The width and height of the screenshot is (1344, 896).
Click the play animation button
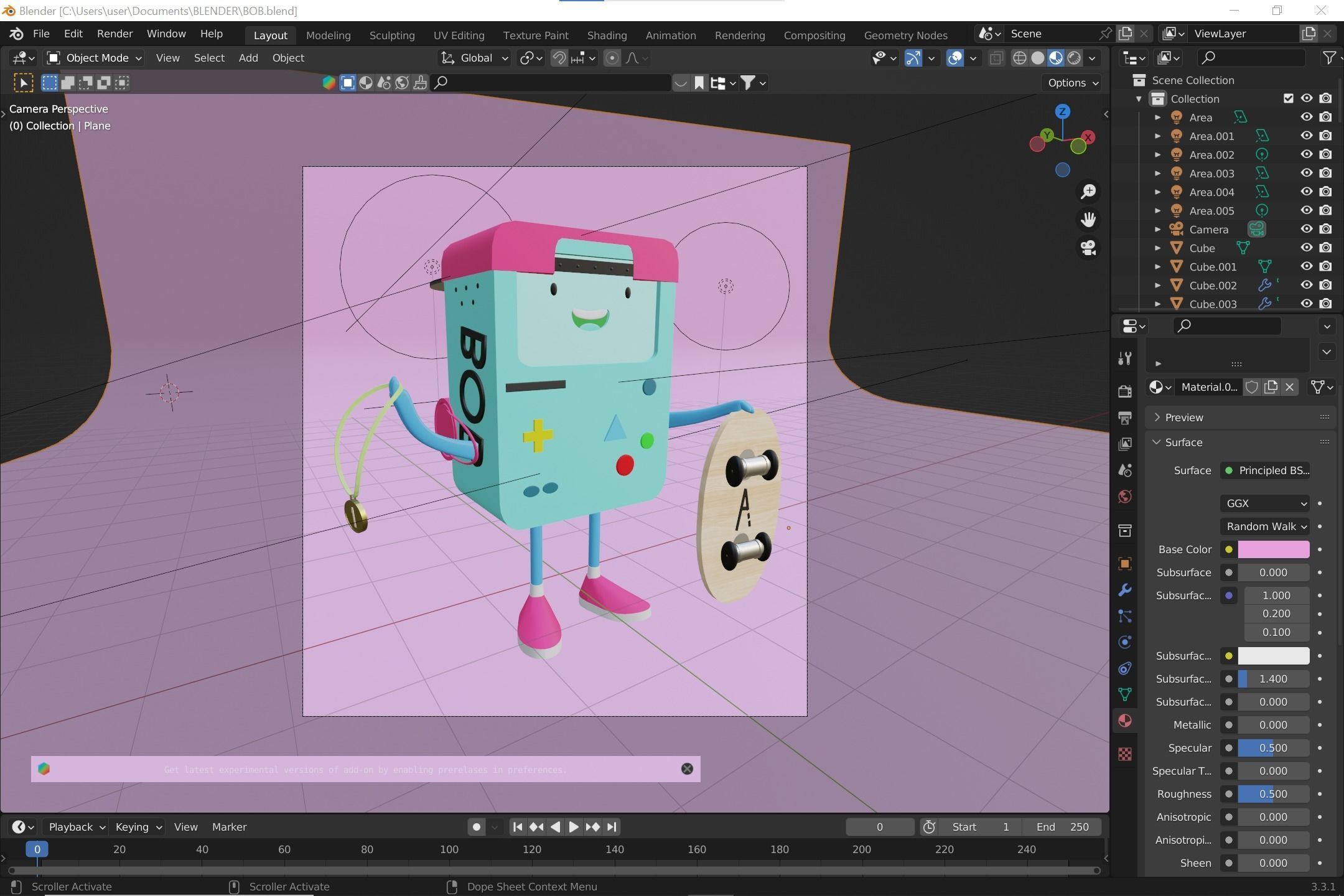point(574,827)
